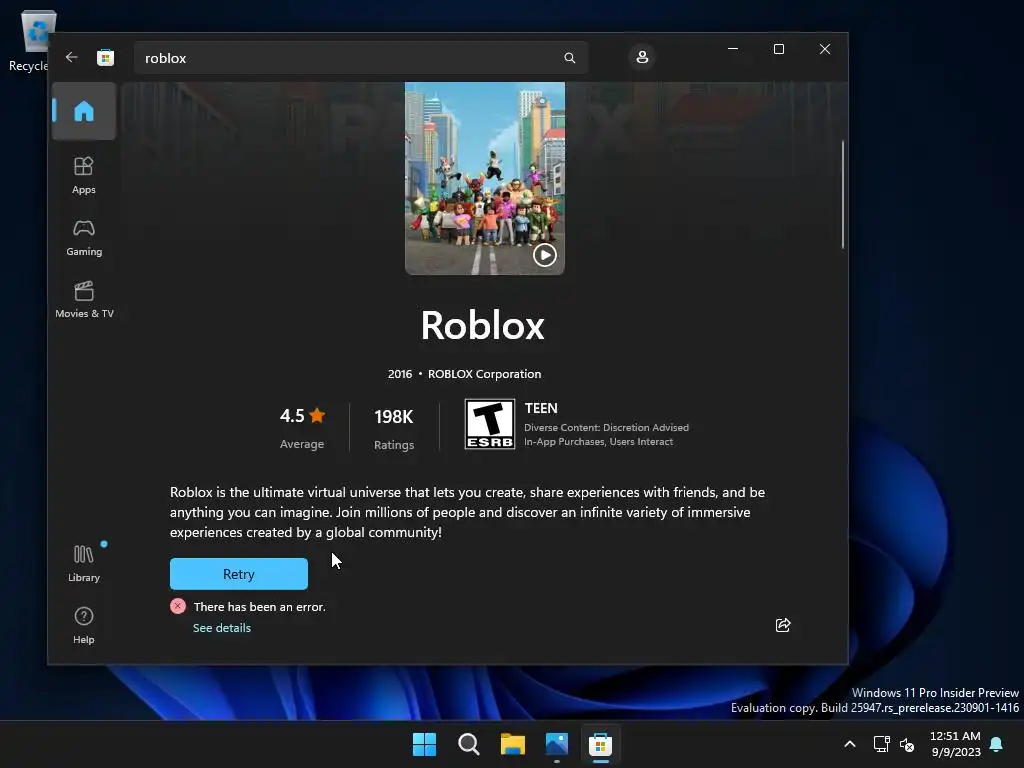Open See details error link
1024x768 pixels.
222,628
